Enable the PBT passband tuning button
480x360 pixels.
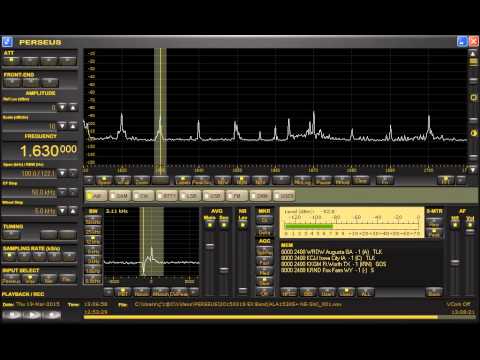[123, 292]
